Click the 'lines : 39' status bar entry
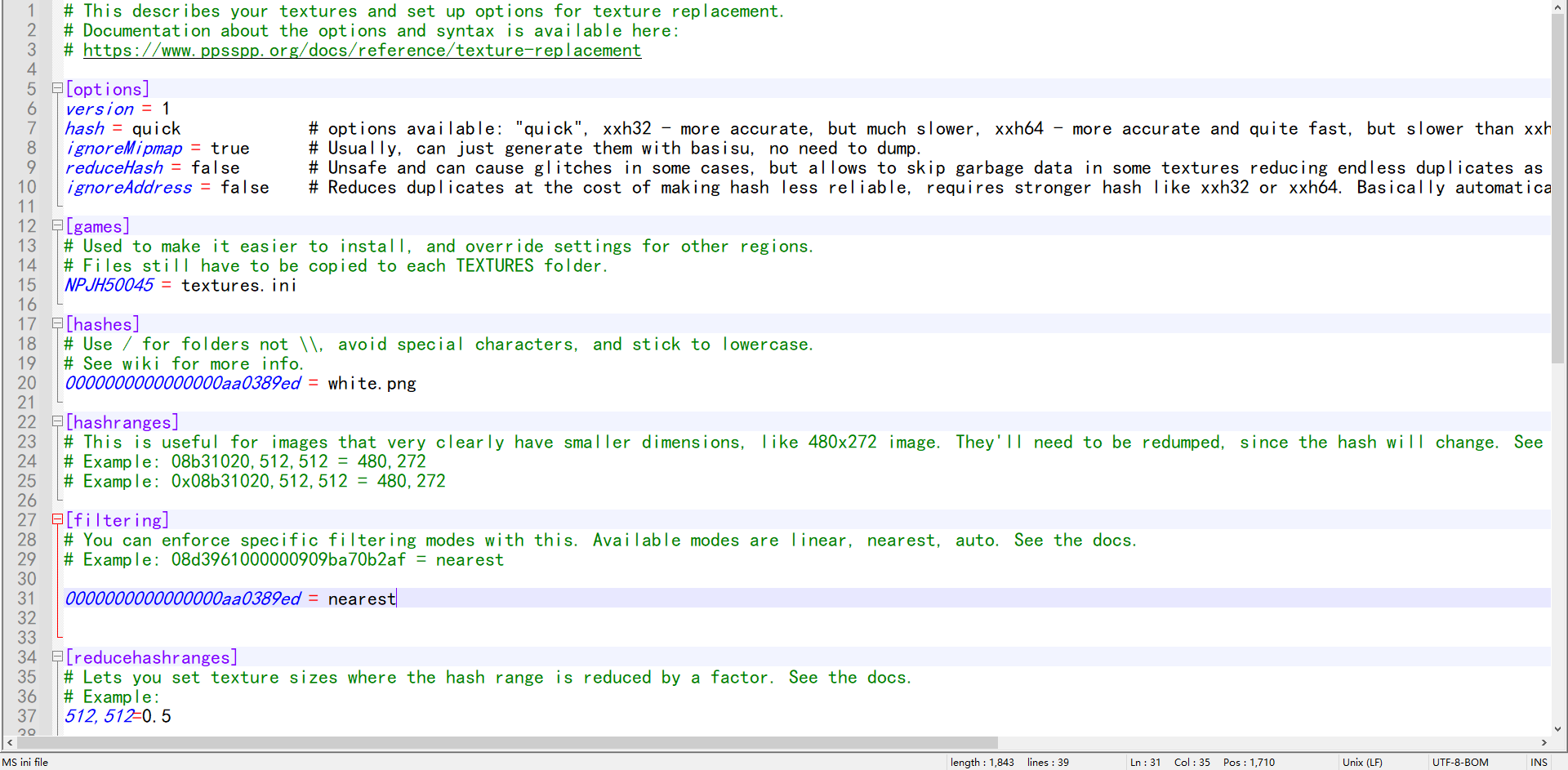Screen dimensions: 1568x770 [x=1048, y=762]
